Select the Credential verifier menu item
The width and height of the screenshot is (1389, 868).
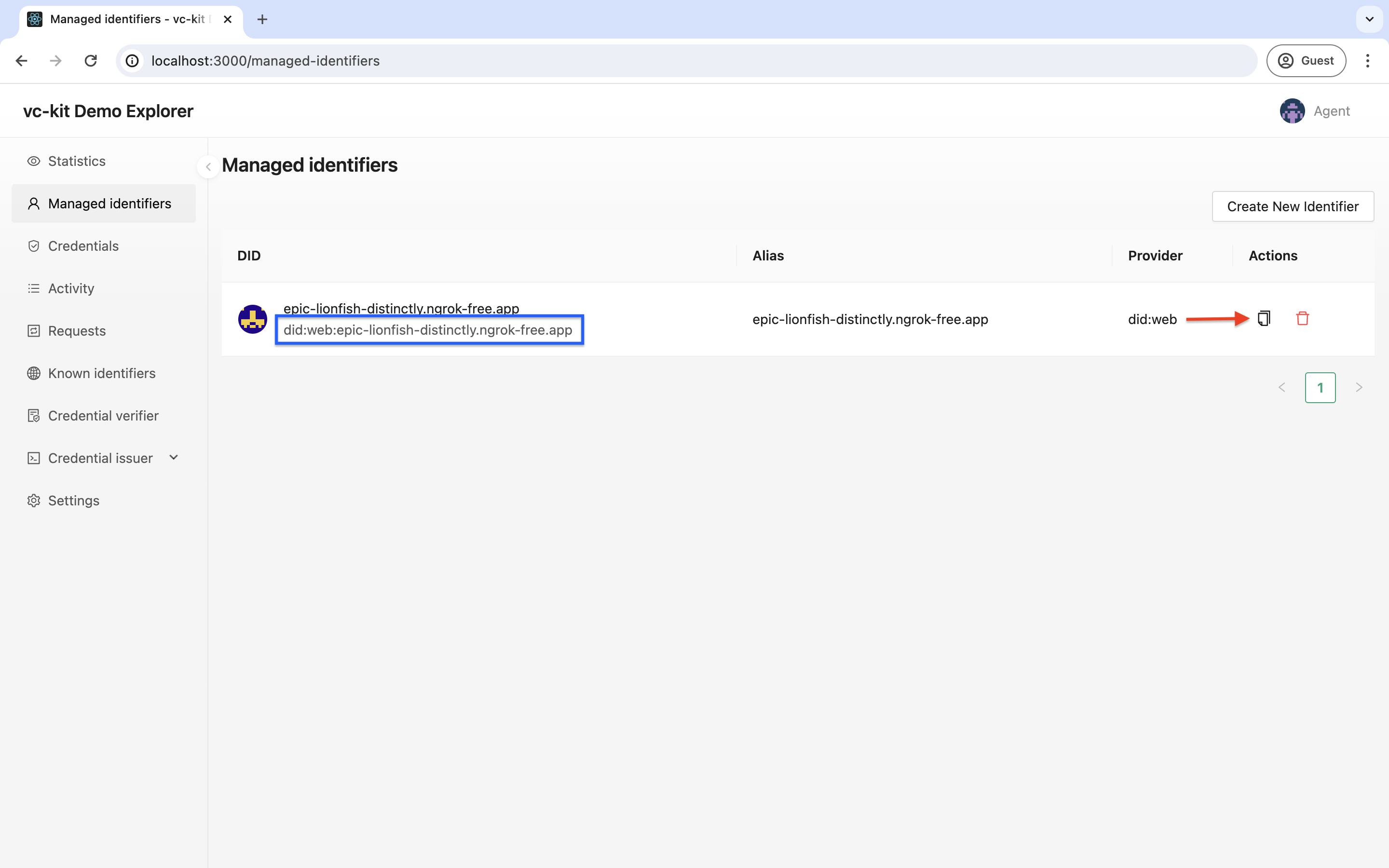(103, 415)
